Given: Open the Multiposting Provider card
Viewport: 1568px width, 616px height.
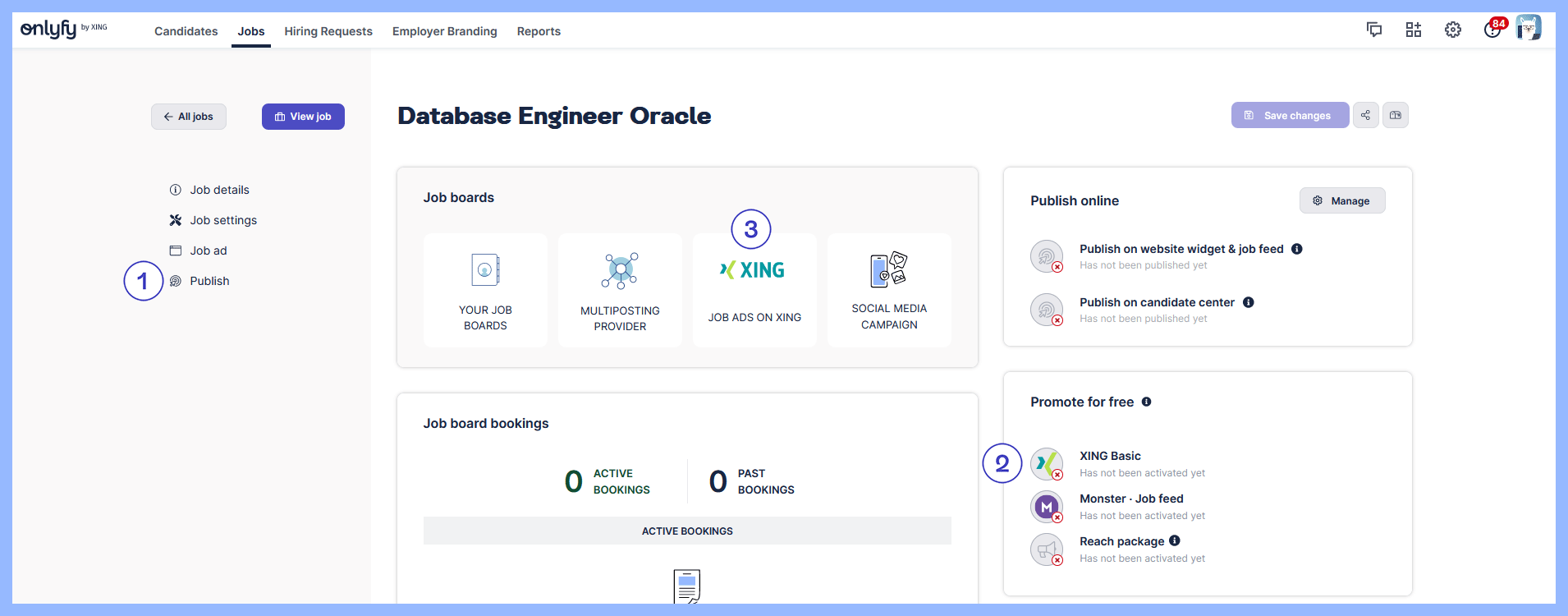Looking at the screenshot, I should (620, 290).
